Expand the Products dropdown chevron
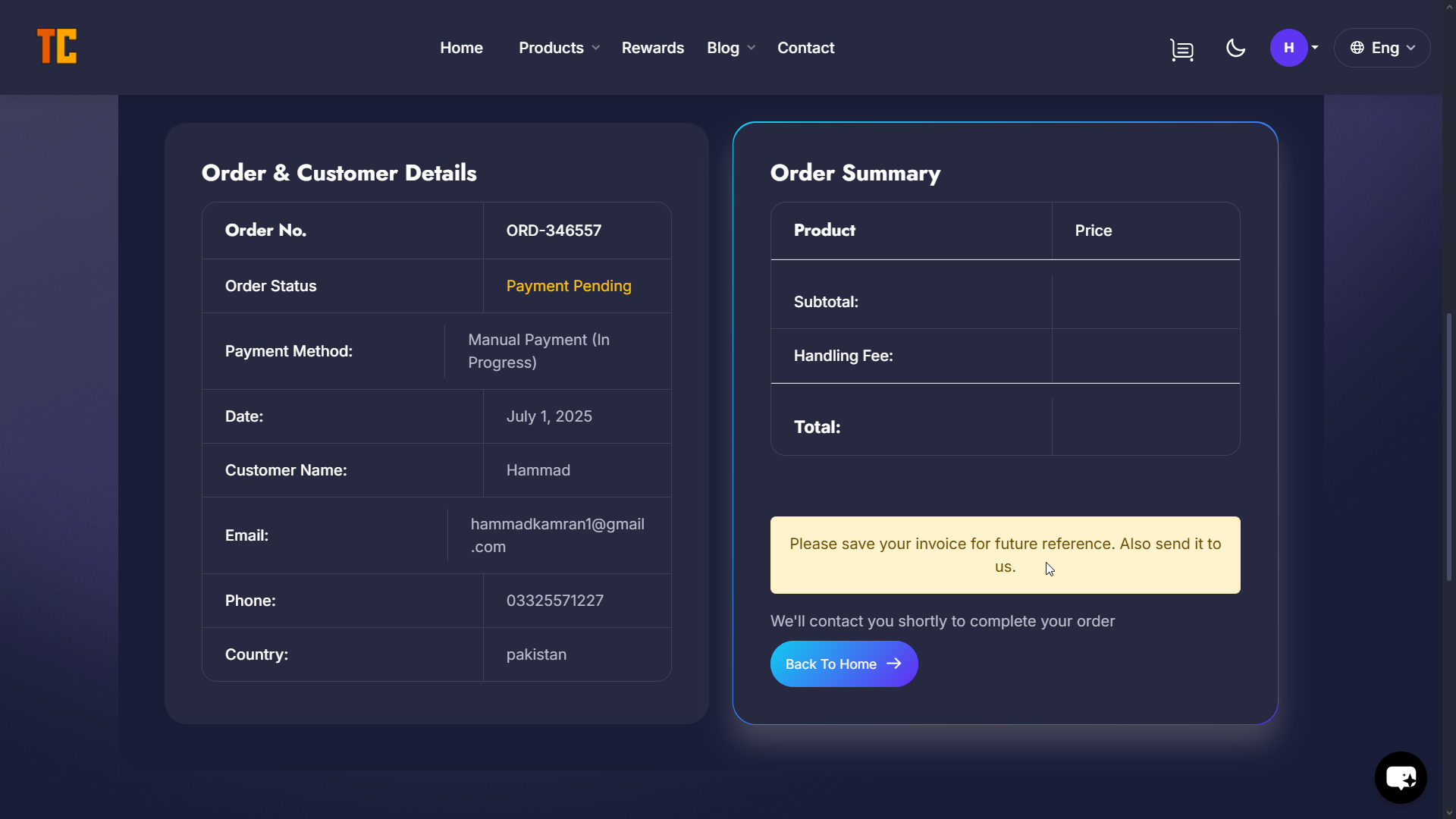The image size is (1456, 819). 596,48
